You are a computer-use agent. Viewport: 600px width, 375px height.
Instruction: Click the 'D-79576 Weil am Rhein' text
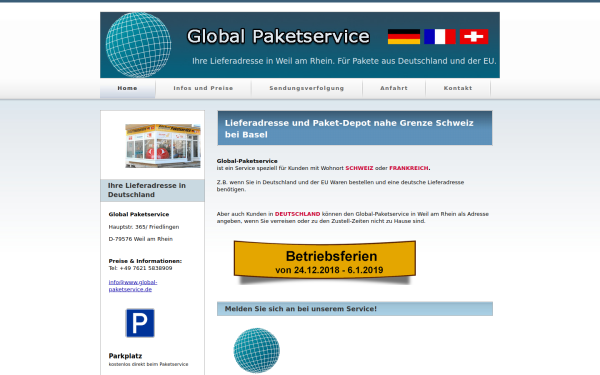click(x=141, y=239)
